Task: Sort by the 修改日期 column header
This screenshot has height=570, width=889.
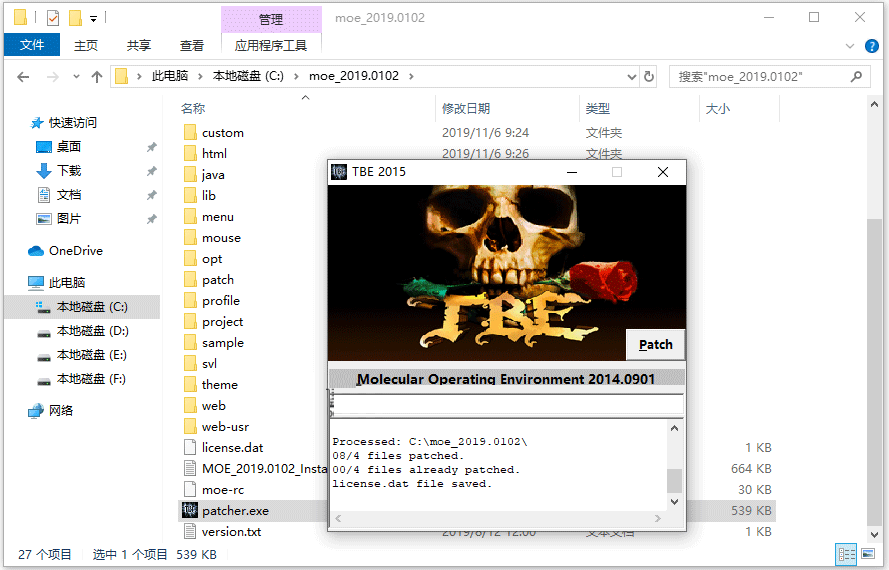Action: point(466,108)
